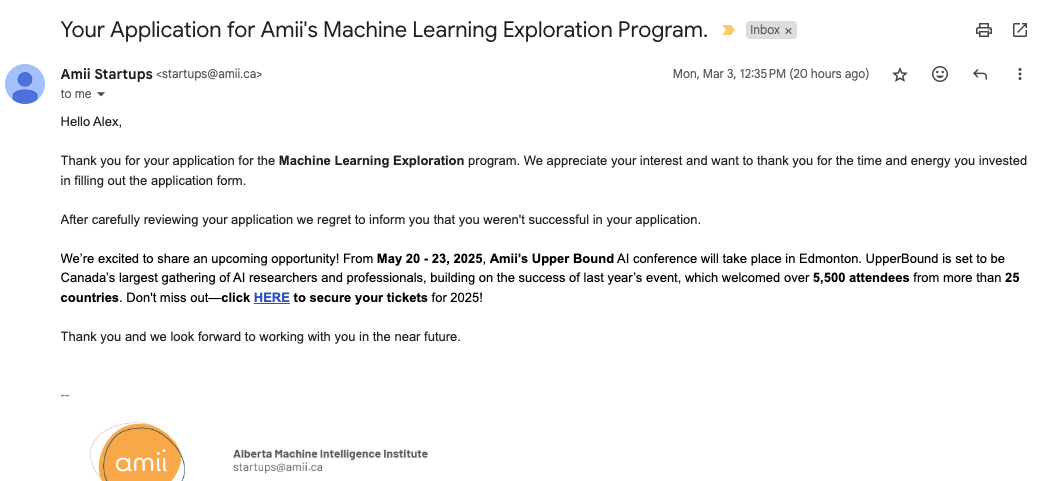Reply using the reply arrow icon
The width and height of the screenshot is (1037, 481).
[980, 75]
